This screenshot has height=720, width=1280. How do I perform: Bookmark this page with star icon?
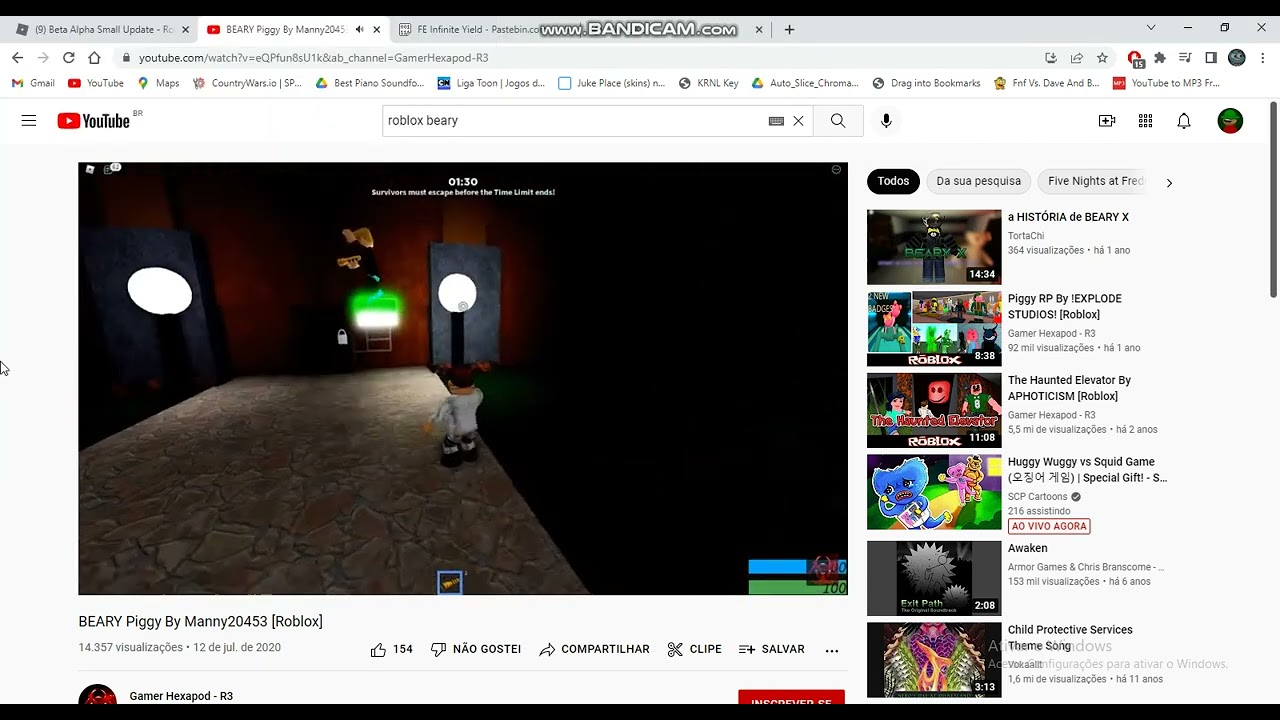click(1102, 58)
